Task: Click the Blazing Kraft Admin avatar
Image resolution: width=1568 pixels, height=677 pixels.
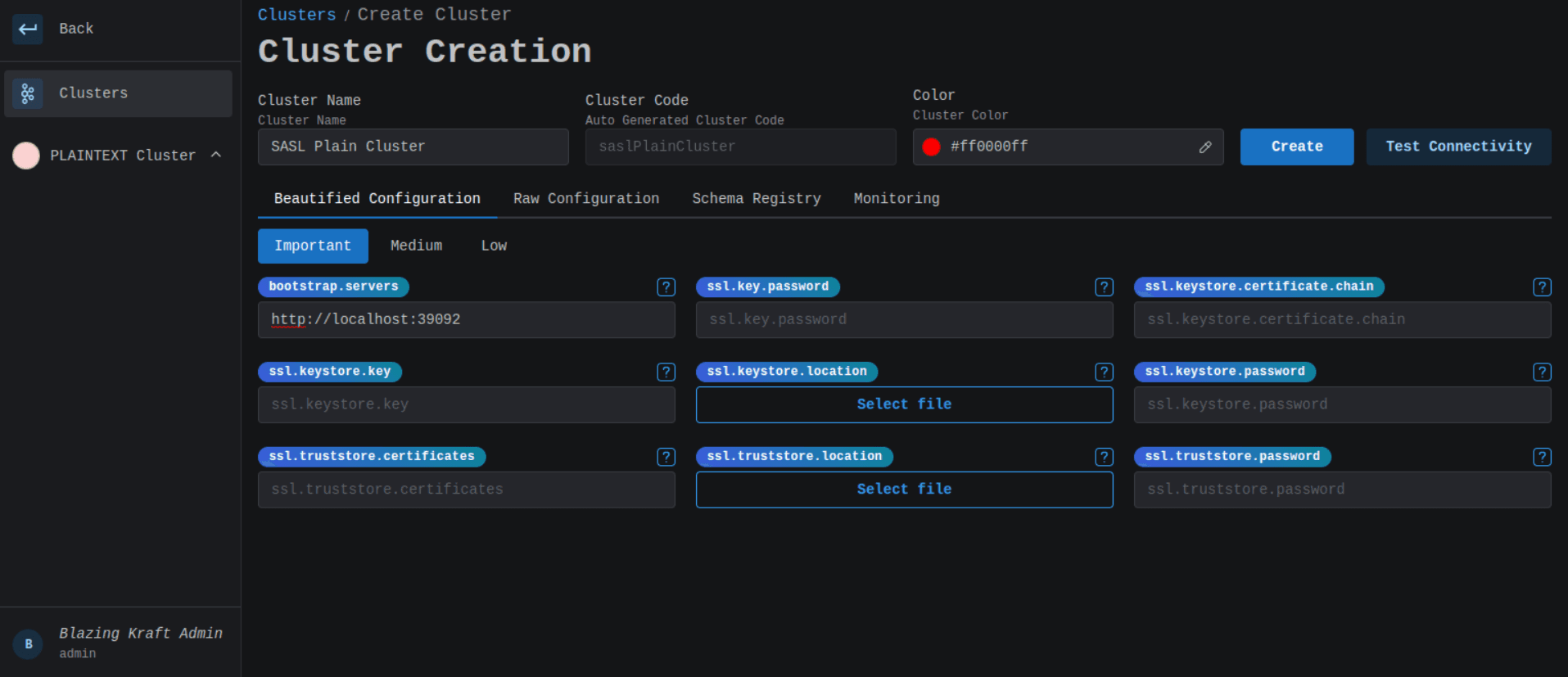Action: 29,644
